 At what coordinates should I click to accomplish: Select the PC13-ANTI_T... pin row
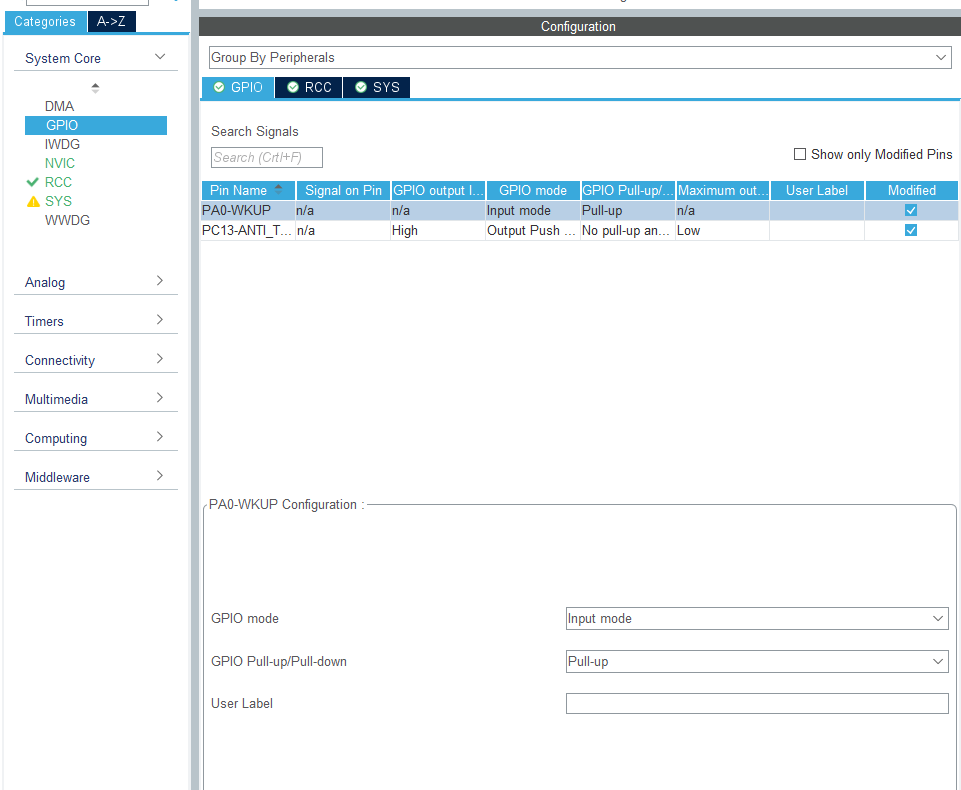click(x=579, y=230)
